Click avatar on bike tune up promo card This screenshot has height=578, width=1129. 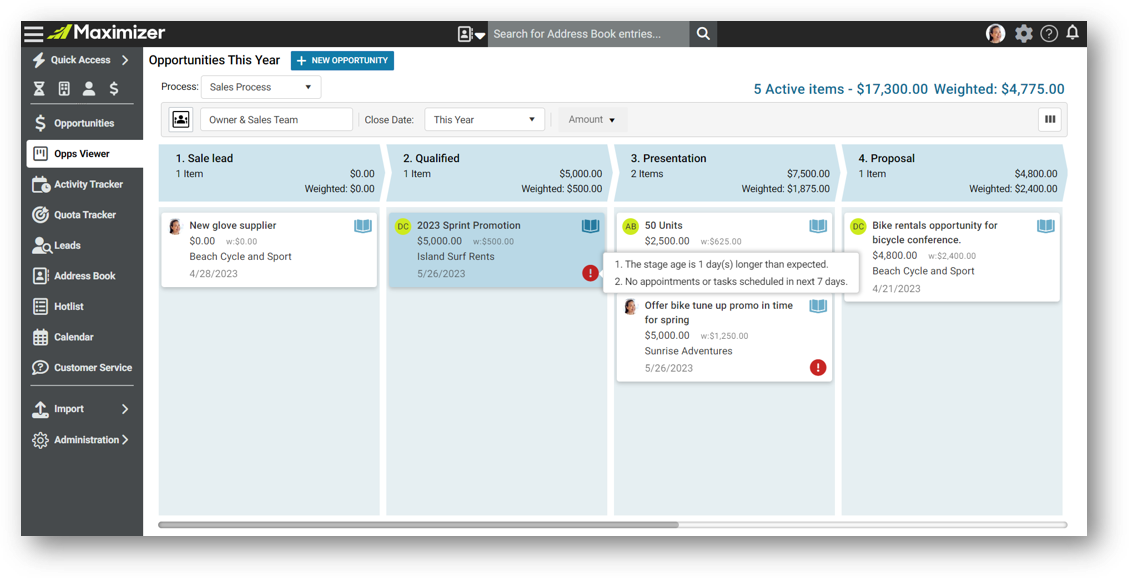click(x=631, y=306)
